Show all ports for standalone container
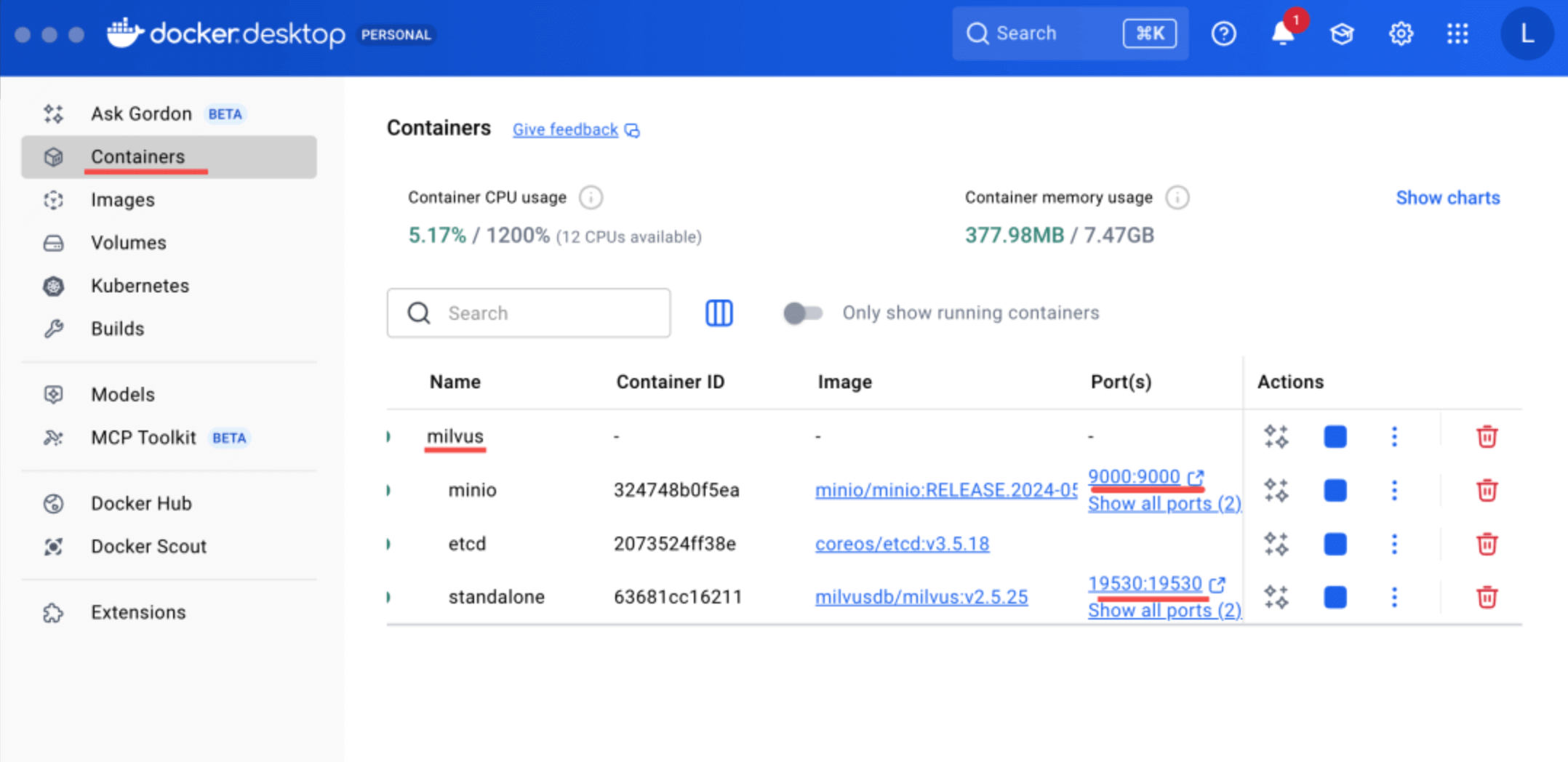Viewport: 1568px width, 762px height. 1164,610
